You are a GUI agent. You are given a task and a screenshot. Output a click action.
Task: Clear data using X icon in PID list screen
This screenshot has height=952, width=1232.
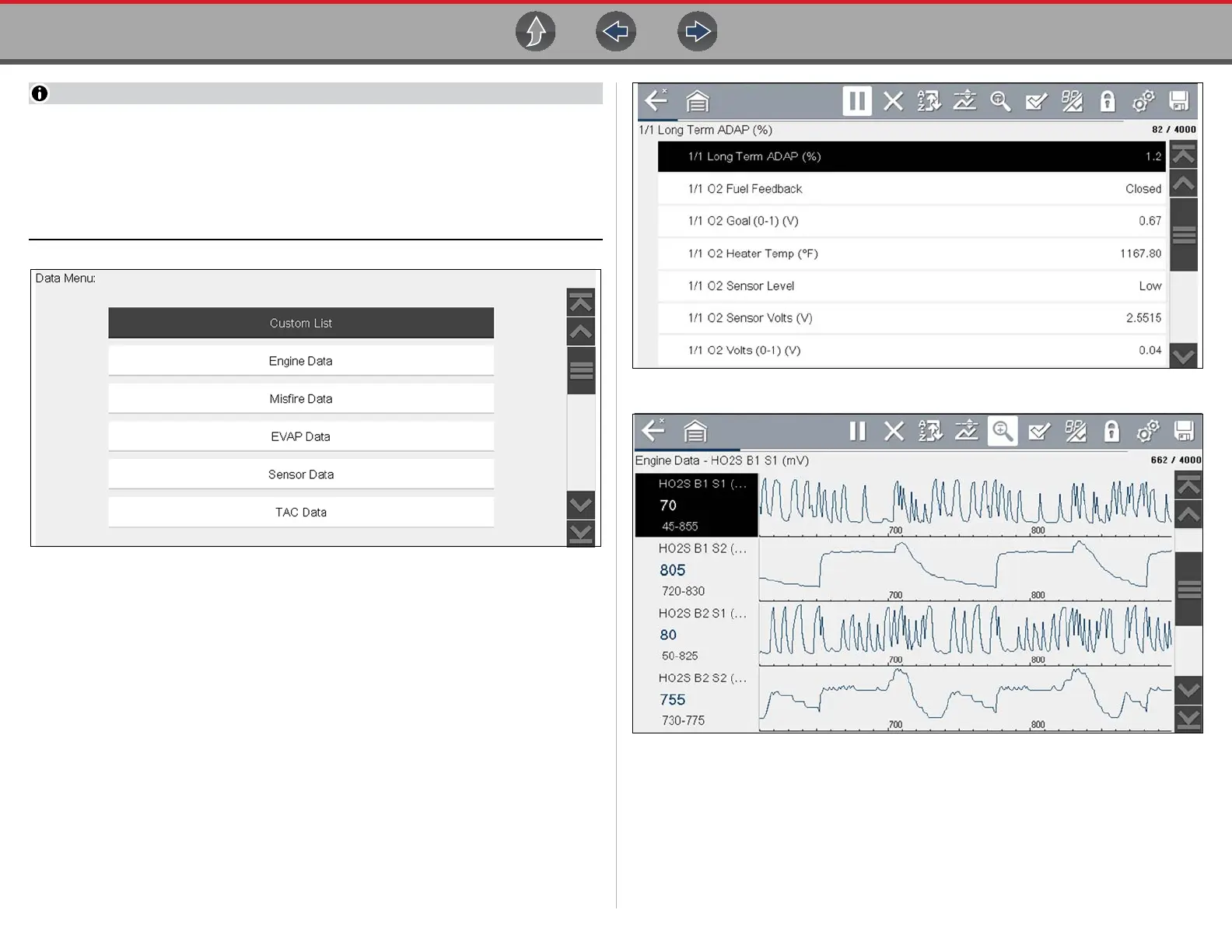894,101
